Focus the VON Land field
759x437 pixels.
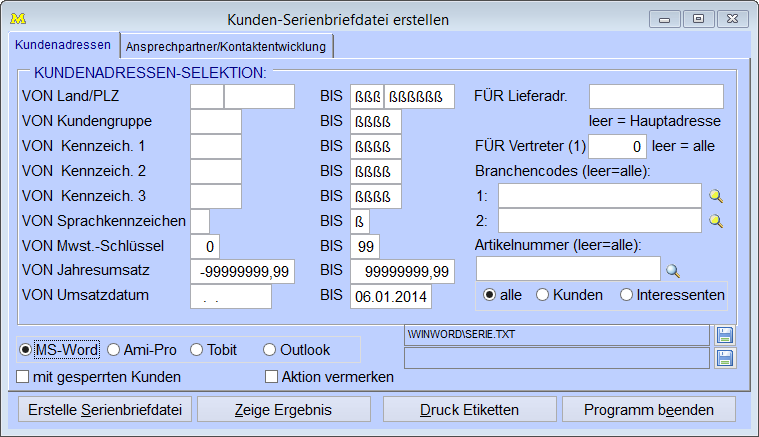point(207,96)
